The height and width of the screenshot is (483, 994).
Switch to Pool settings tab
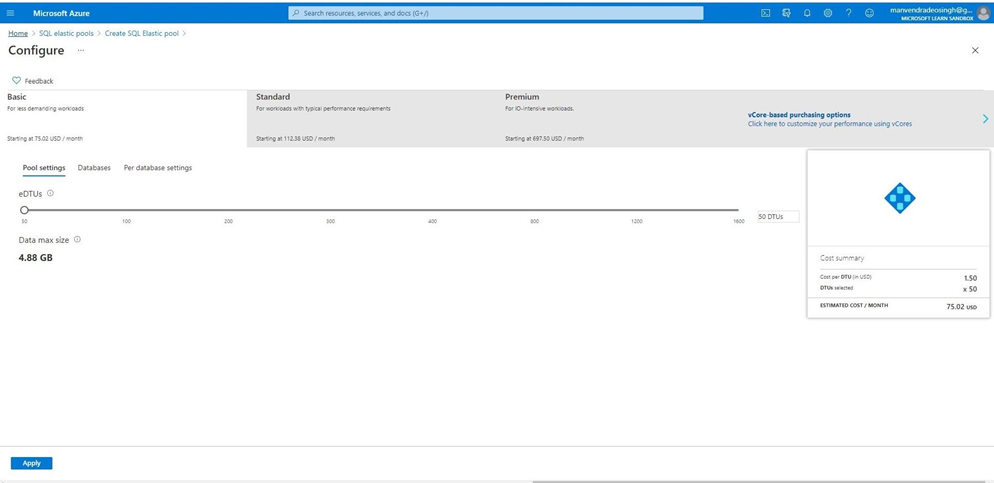click(x=44, y=168)
